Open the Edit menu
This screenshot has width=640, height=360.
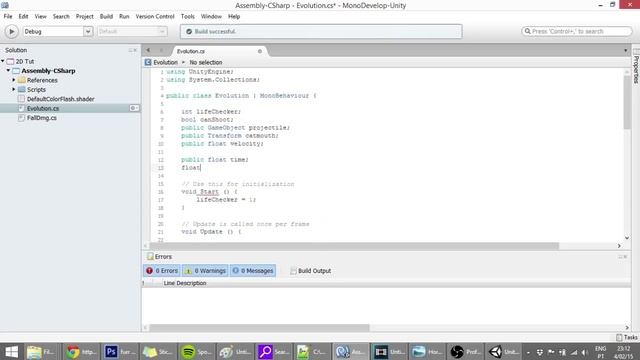23,16
